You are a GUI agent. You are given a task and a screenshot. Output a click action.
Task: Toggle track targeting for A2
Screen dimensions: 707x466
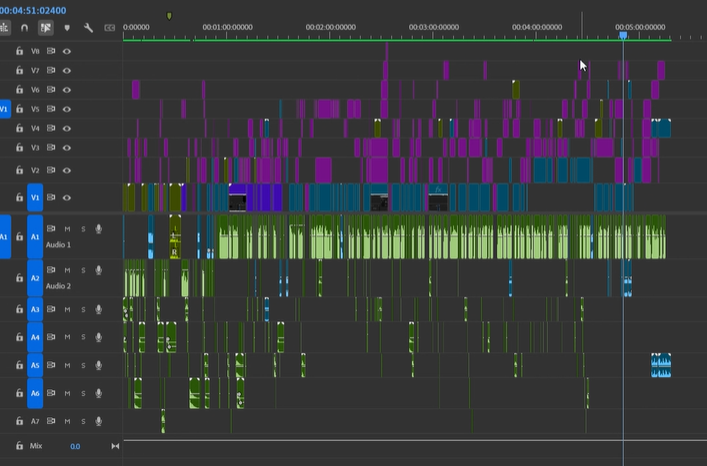35,278
